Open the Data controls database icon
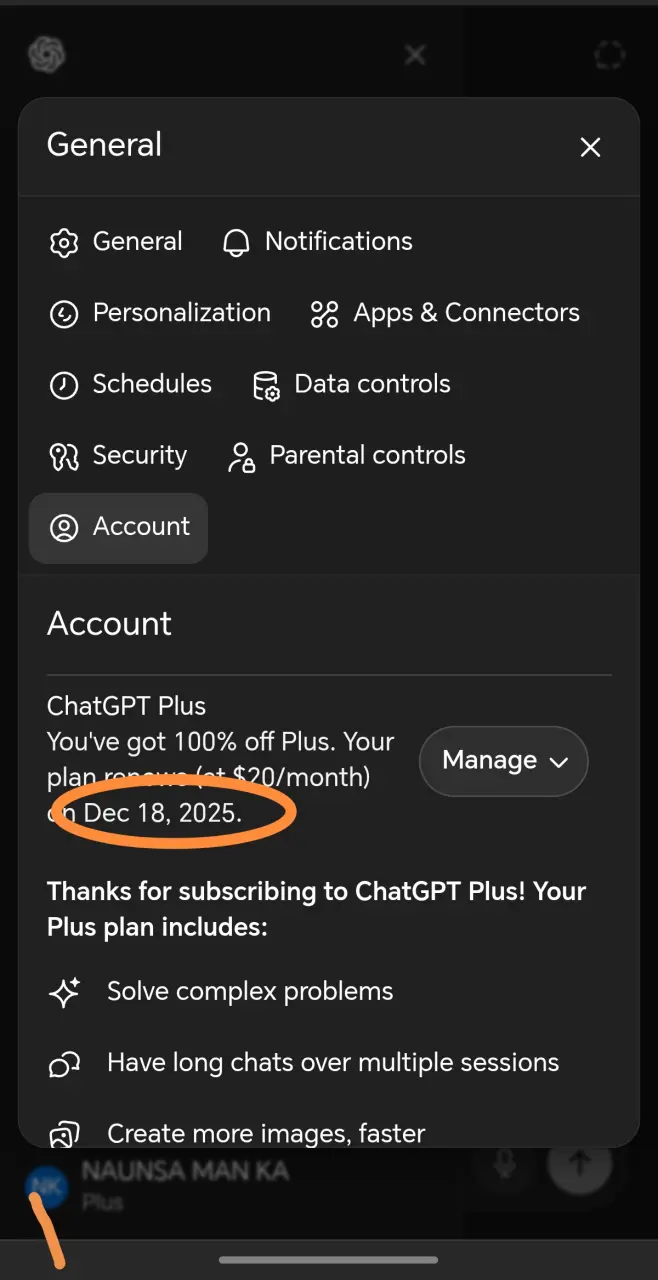 pos(266,385)
